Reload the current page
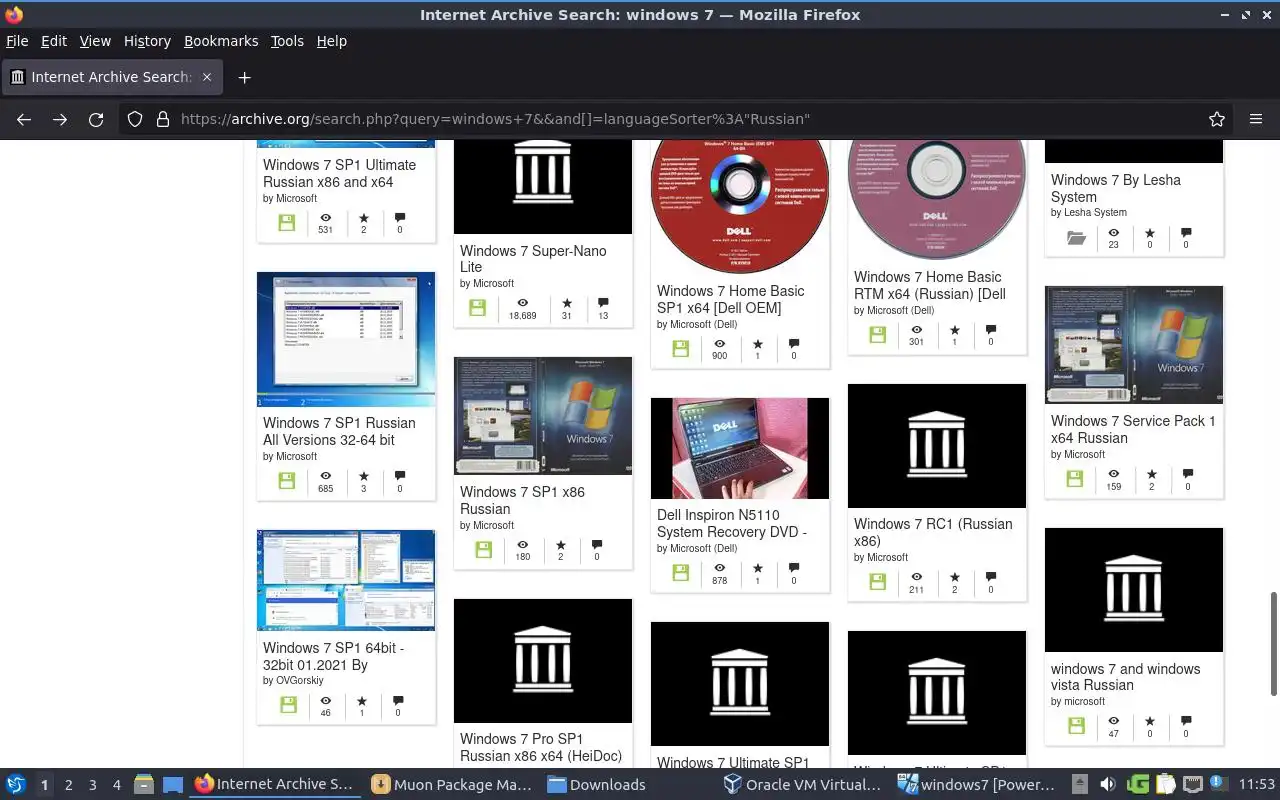The width and height of the screenshot is (1280, 800). pos(96,119)
